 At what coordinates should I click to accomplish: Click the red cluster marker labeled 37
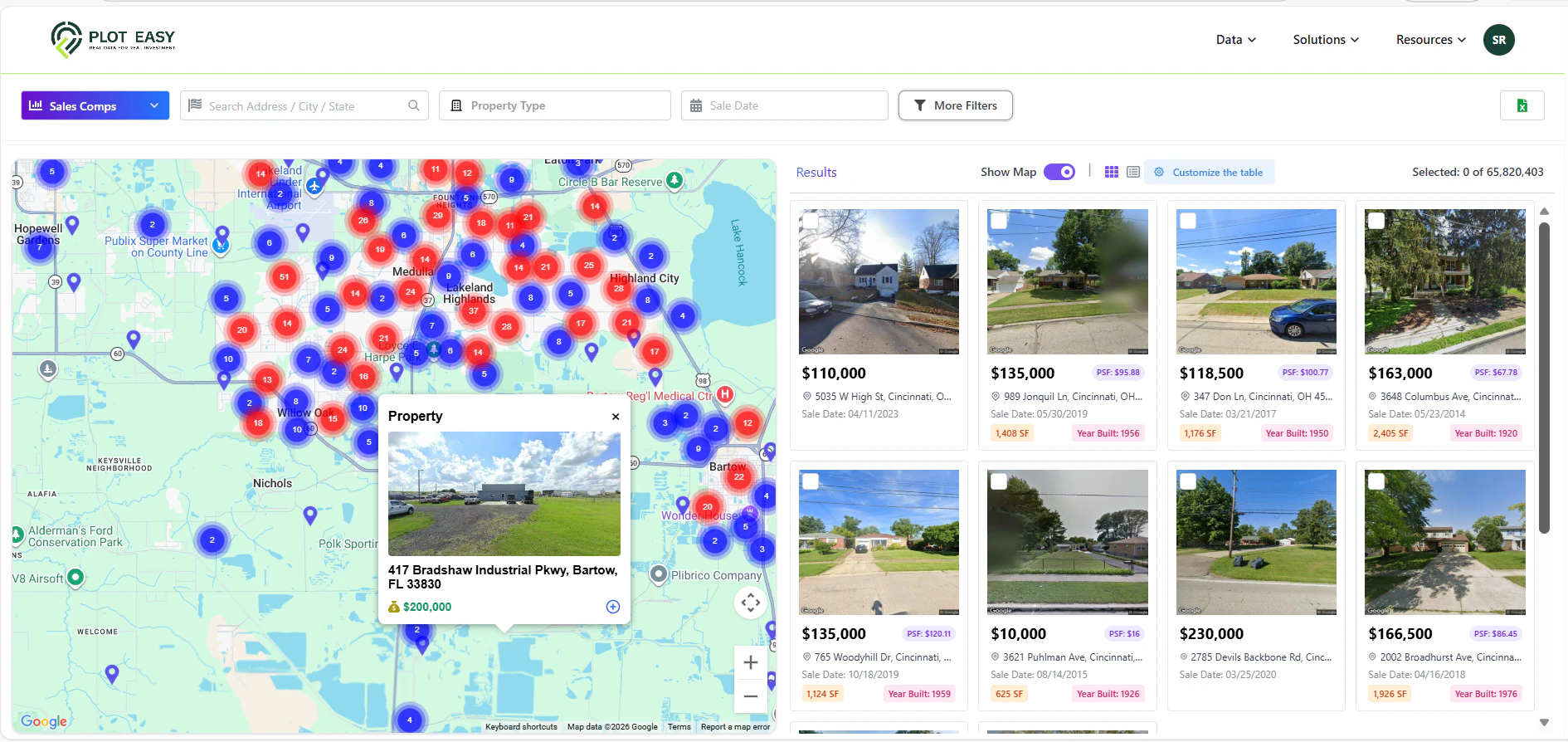point(474,311)
